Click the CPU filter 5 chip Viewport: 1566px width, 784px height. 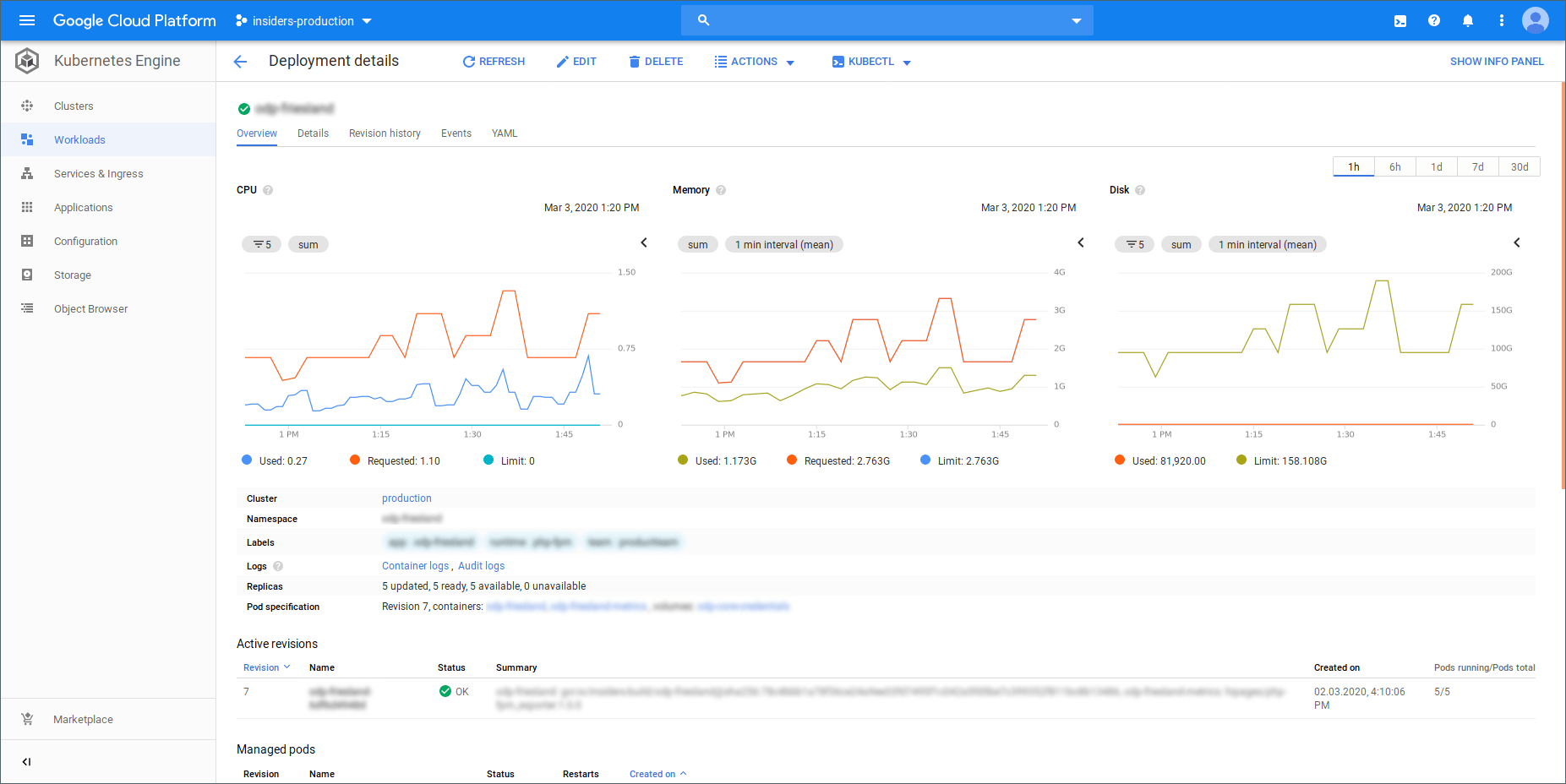click(x=262, y=244)
